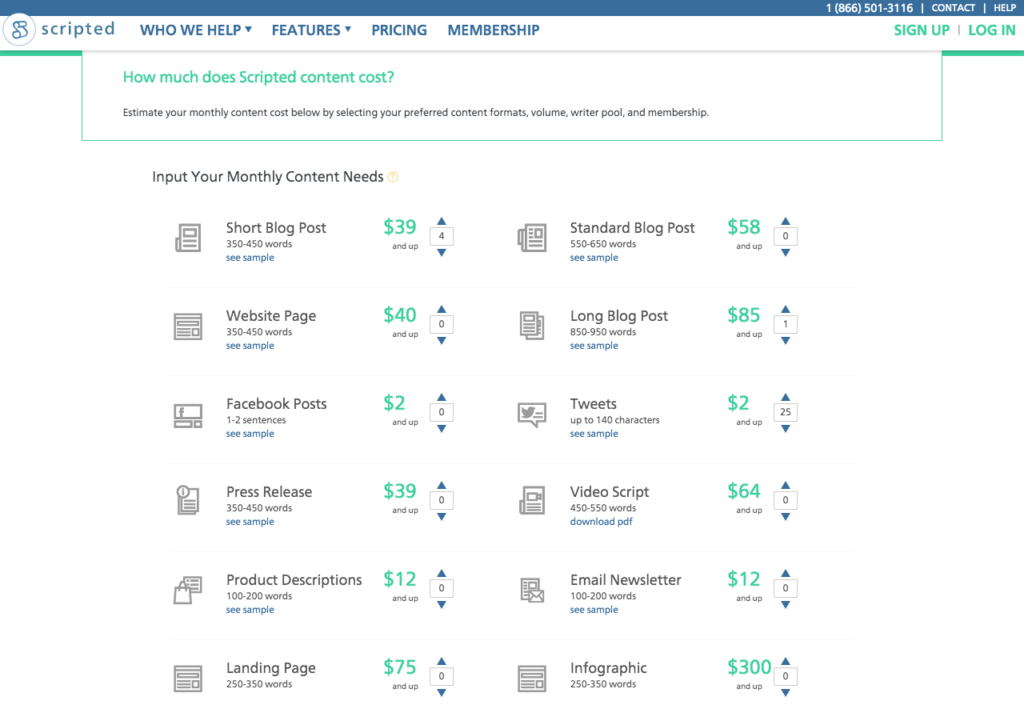Decrease Facebook Posts quantity

click(441, 428)
